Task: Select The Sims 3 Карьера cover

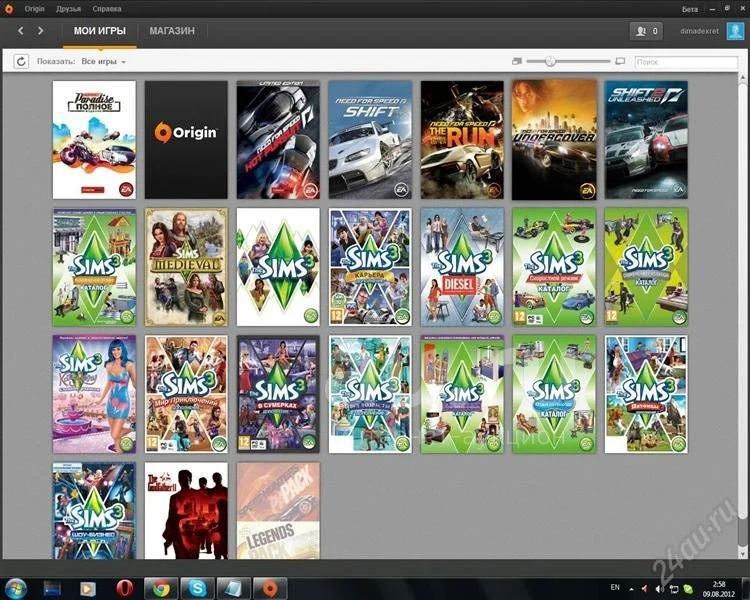Action: pyautogui.click(x=370, y=267)
